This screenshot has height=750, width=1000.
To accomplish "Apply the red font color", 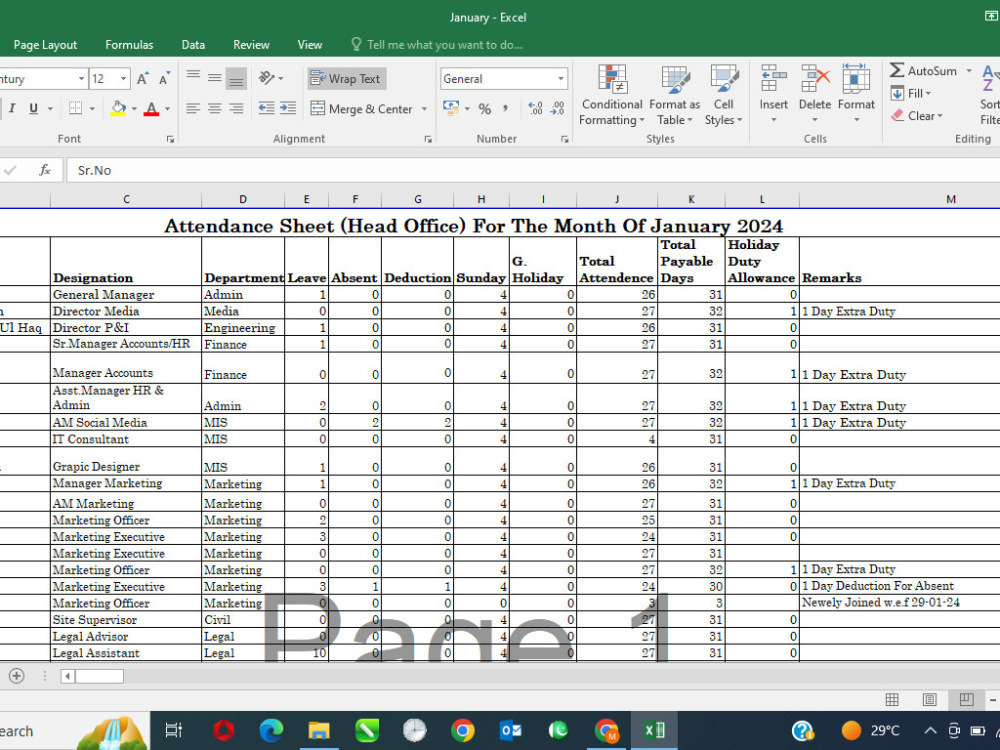I will [x=151, y=108].
